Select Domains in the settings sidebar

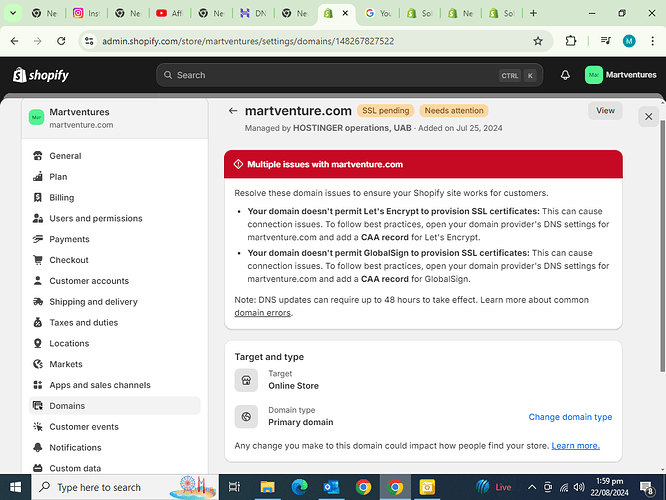pyautogui.click(x=115, y=406)
